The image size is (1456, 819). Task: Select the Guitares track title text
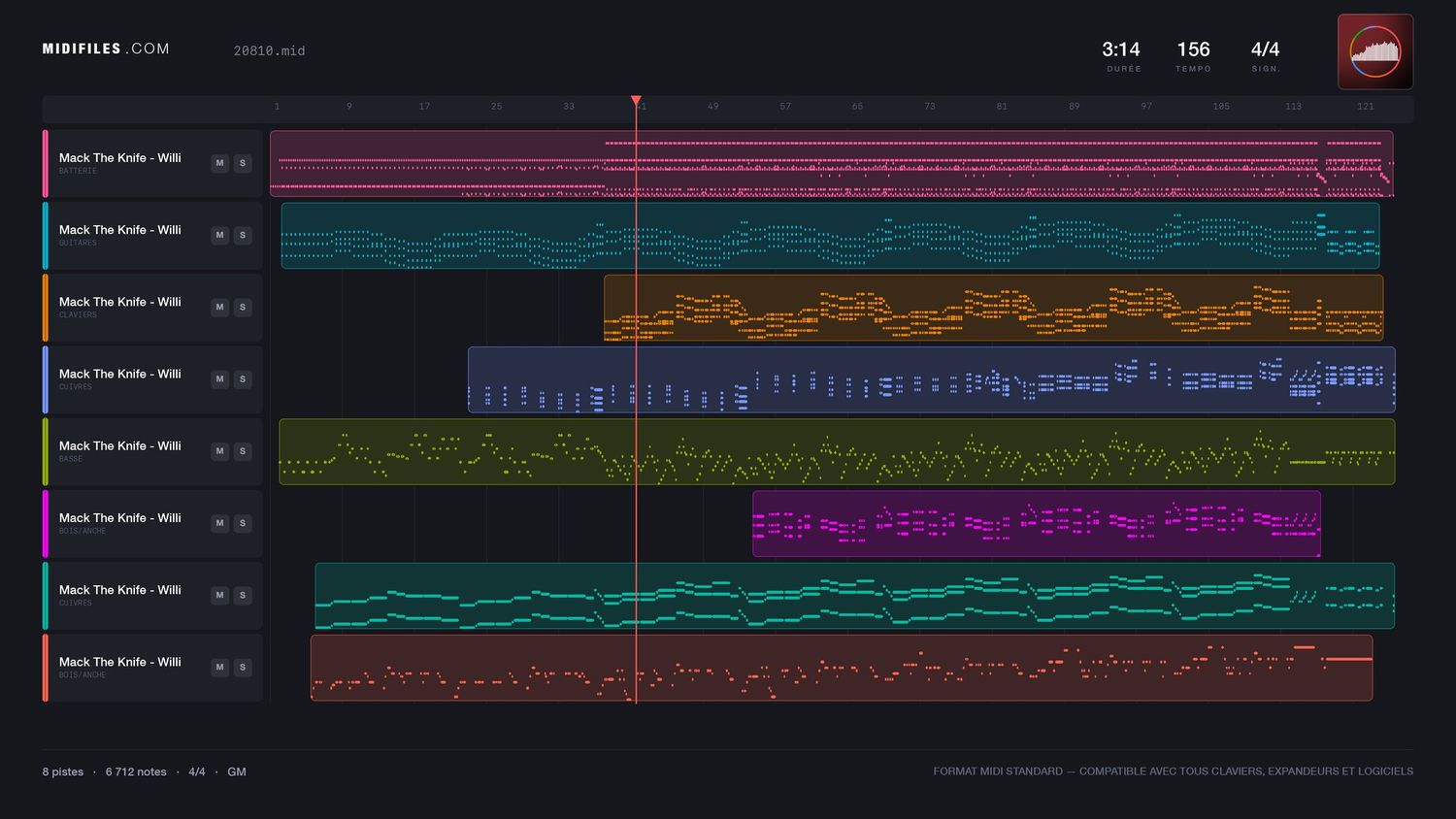click(x=120, y=230)
